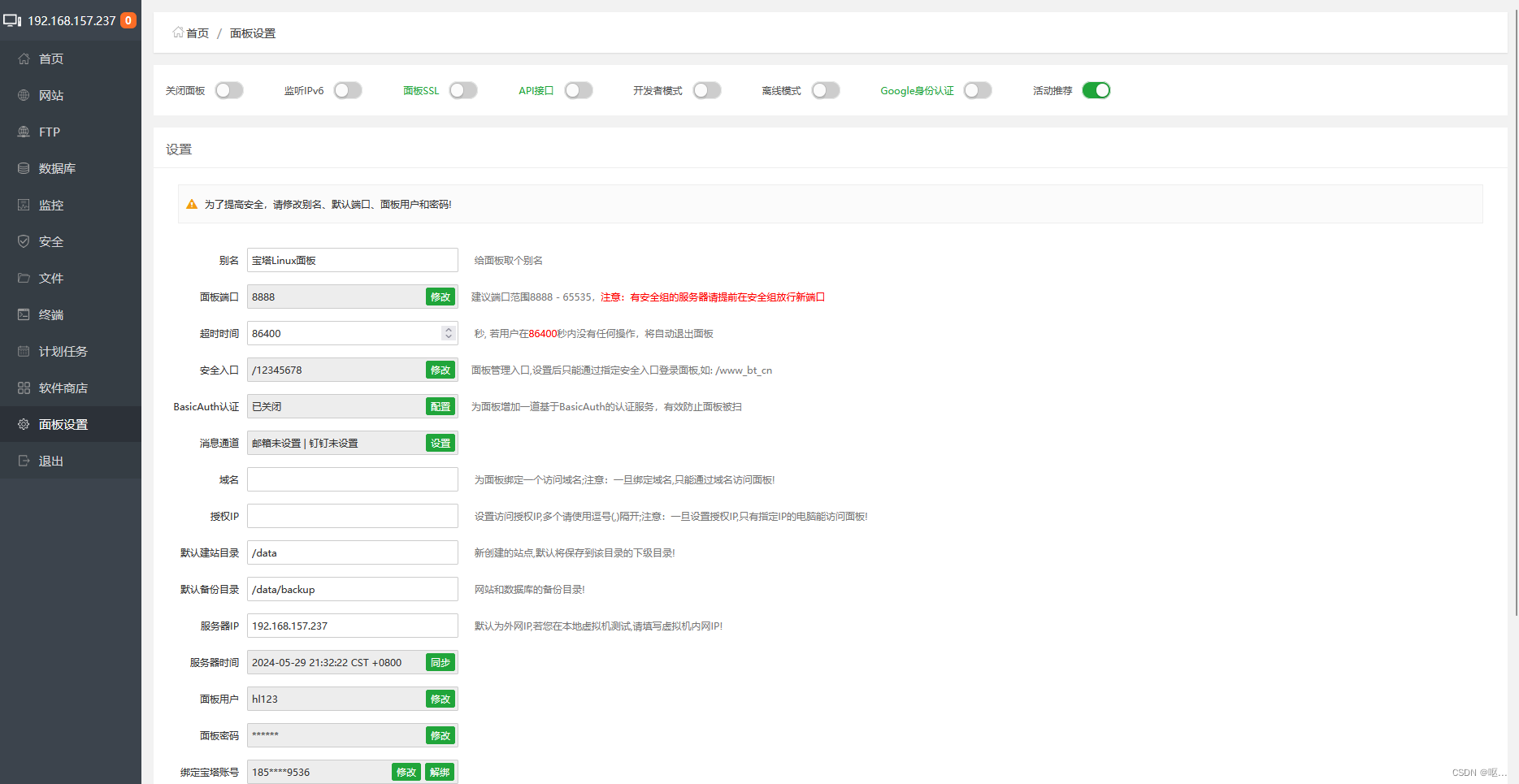Open the Website globe icon
Image resolution: width=1519 pixels, height=784 pixels.
point(24,95)
